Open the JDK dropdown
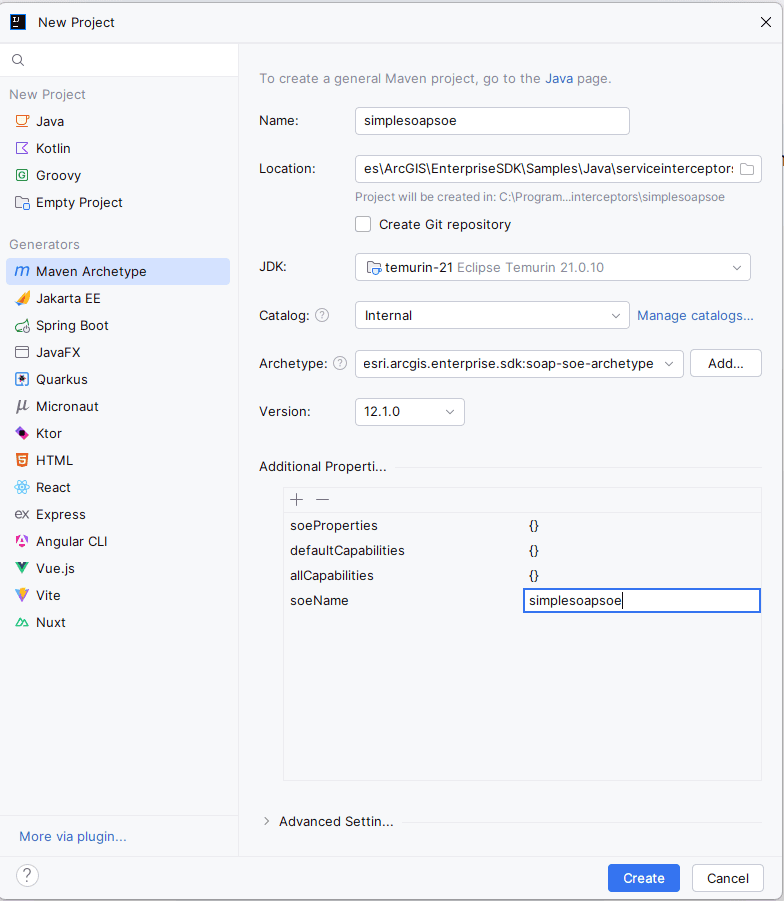Viewport: 784px width, 901px height. 553,267
